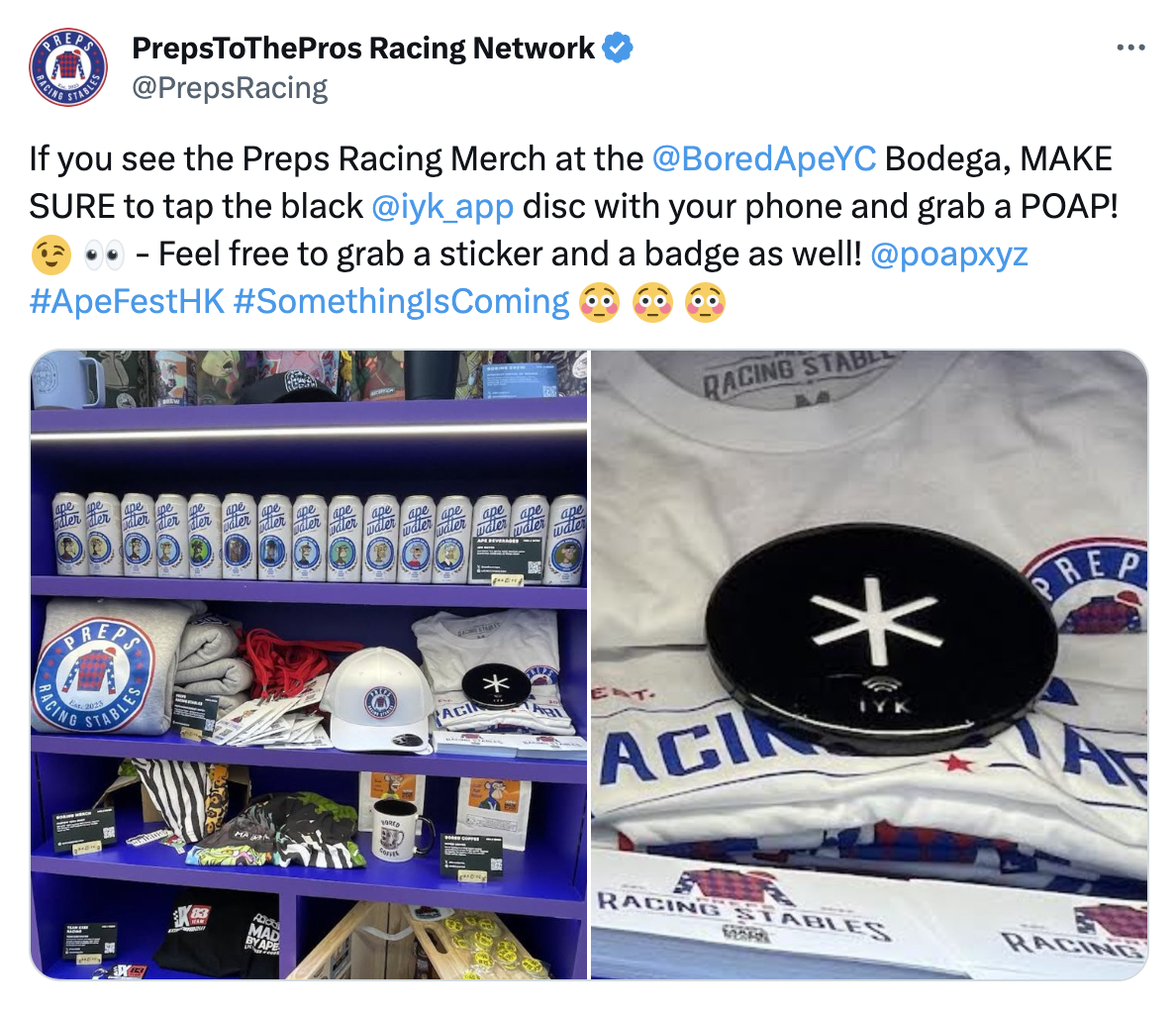The width and height of the screenshot is (1176, 1016).
Task: Open the three-dot more options menu
Action: (x=1130, y=48)
